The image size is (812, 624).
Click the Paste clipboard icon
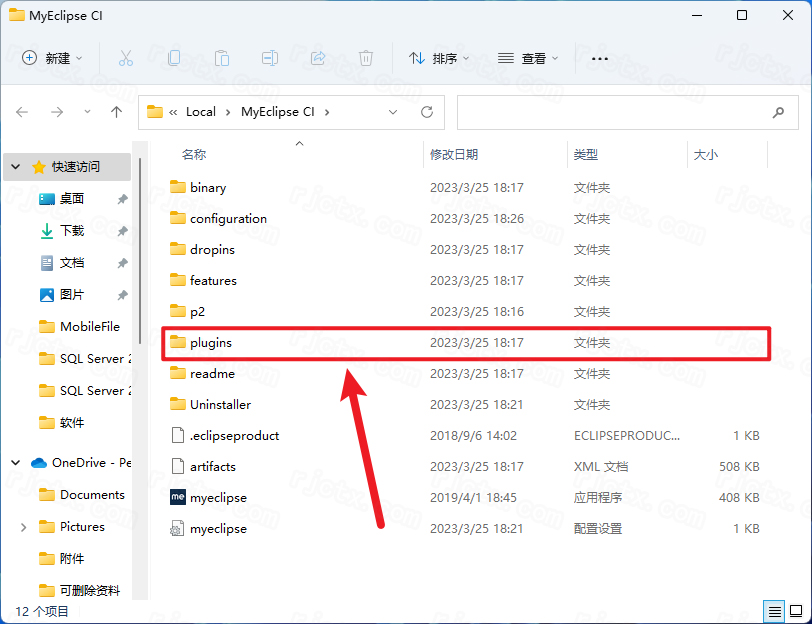pyautogui.click(x=222, y=58)
